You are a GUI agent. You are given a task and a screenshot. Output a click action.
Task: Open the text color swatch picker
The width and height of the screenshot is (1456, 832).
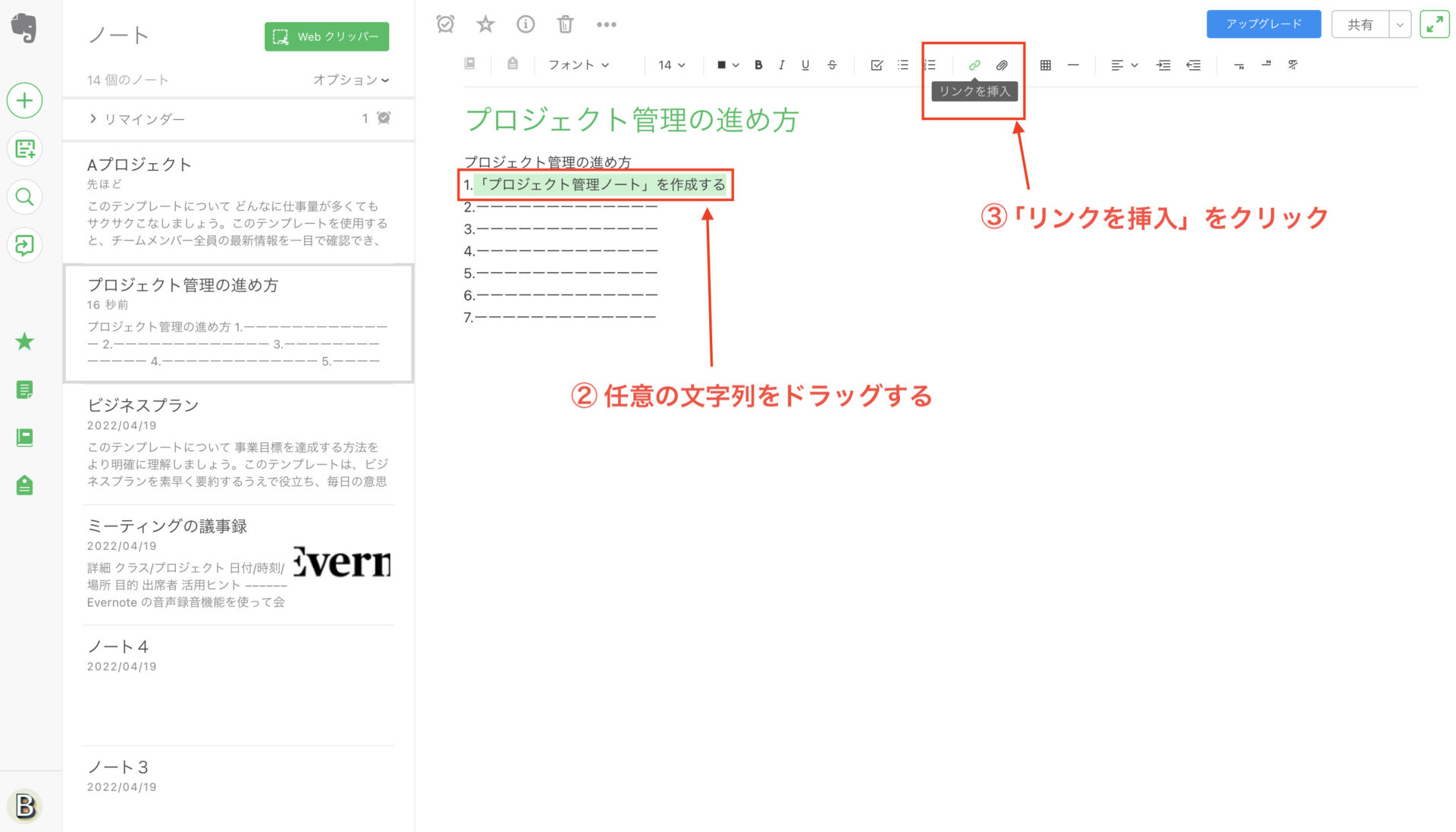(x=726, y=65)
